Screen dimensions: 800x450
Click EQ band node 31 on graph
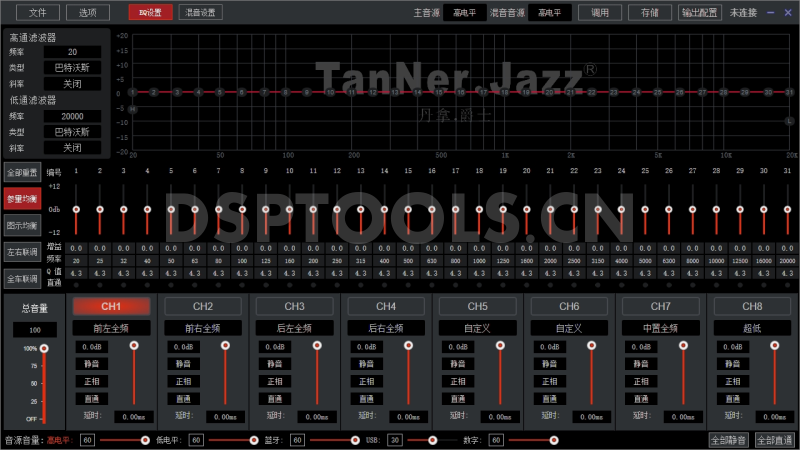tap(789, 92)
